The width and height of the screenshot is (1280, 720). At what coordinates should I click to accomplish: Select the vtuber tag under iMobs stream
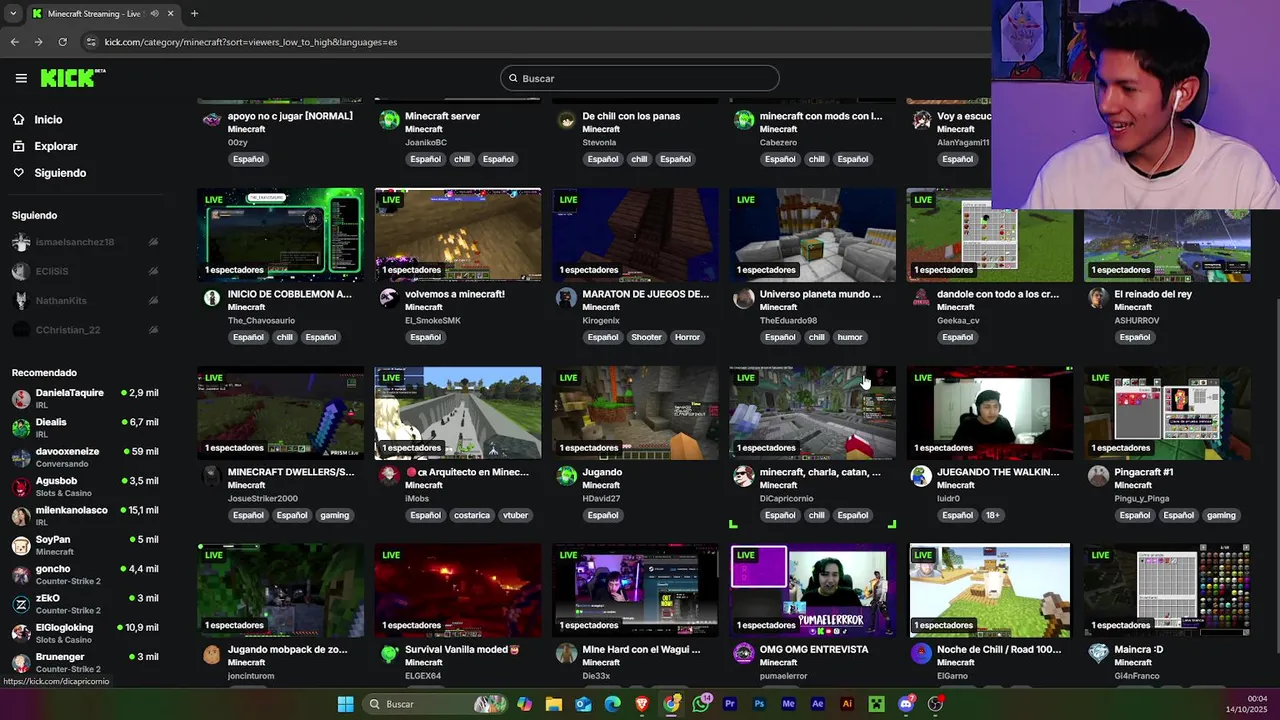pyautogui.click(x=515, y=515)
